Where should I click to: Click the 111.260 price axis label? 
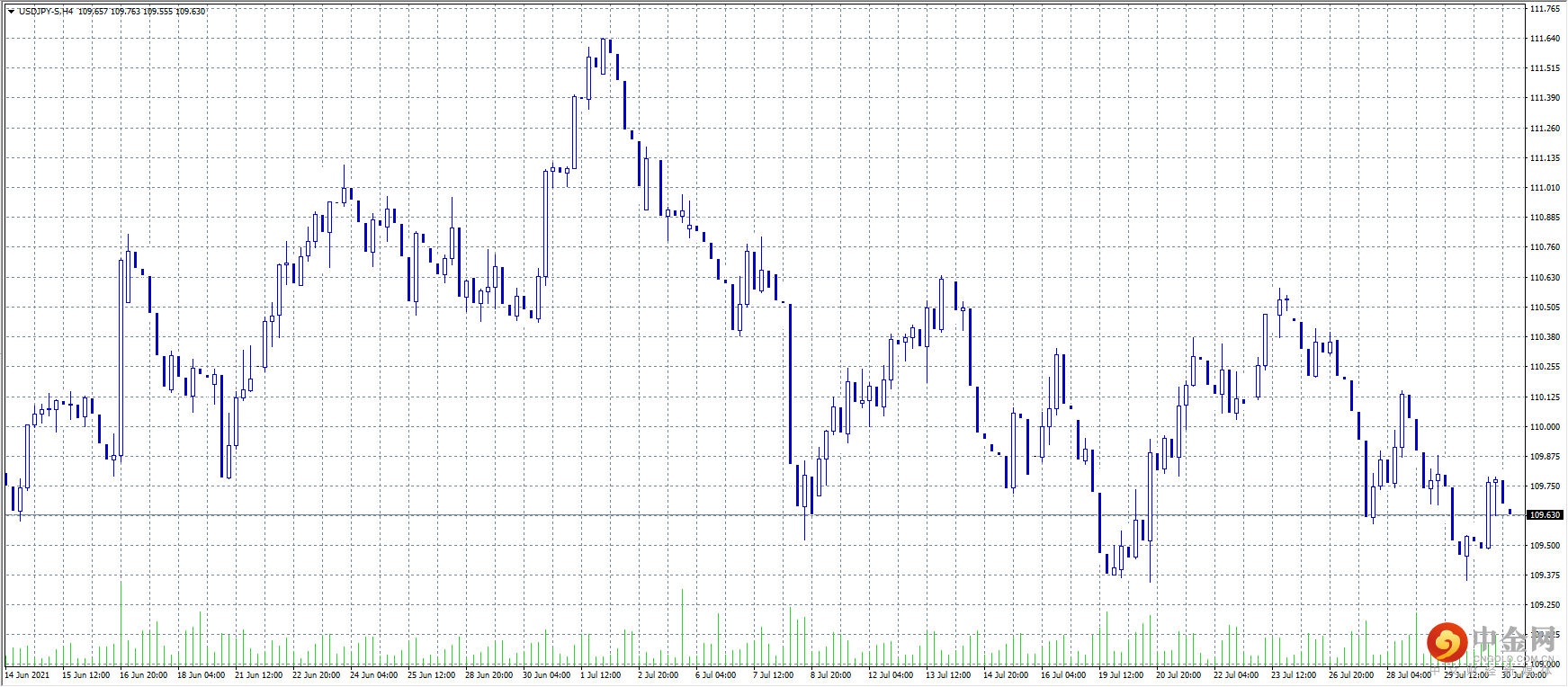(x=1545, y=129)
